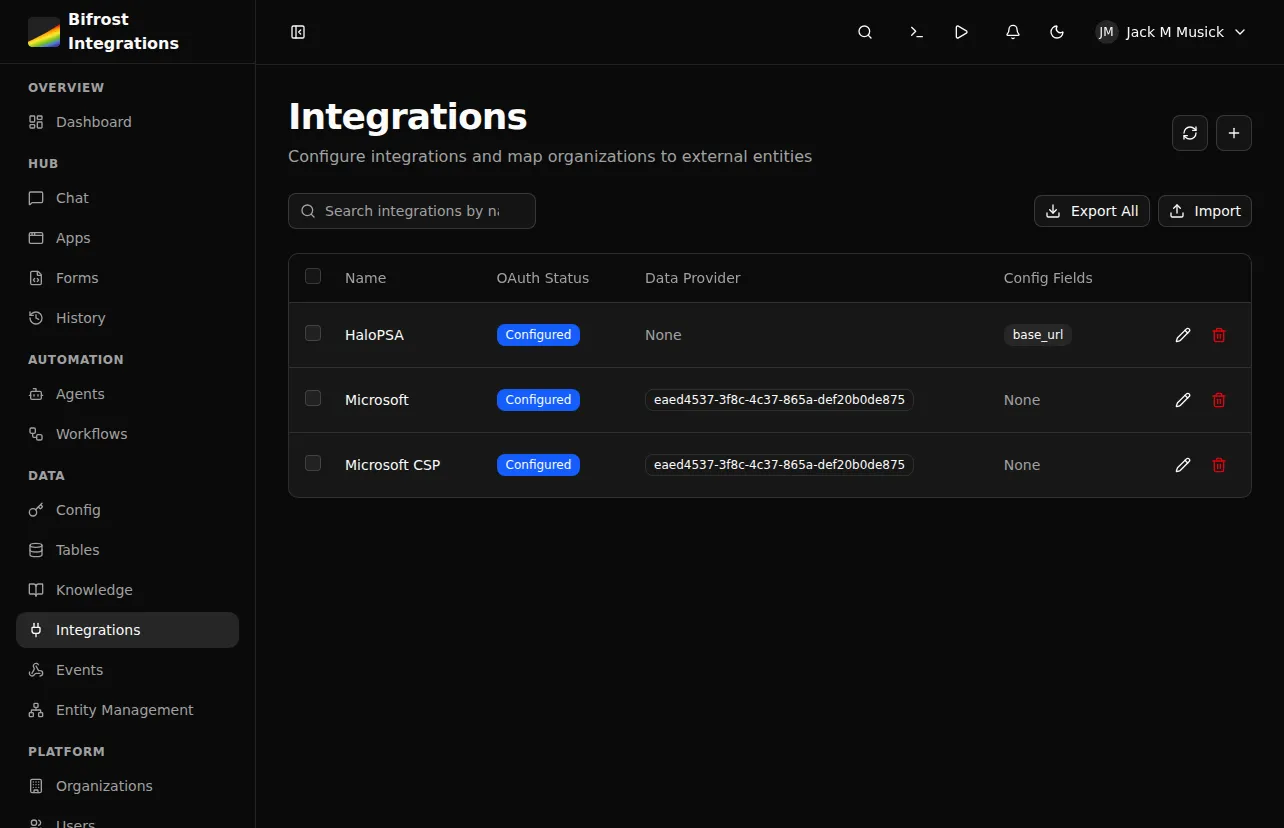This screenshot has height=828, width=1284.
Task: Select the checkbox for the HaloPSA row
Action: pos(312,334)
